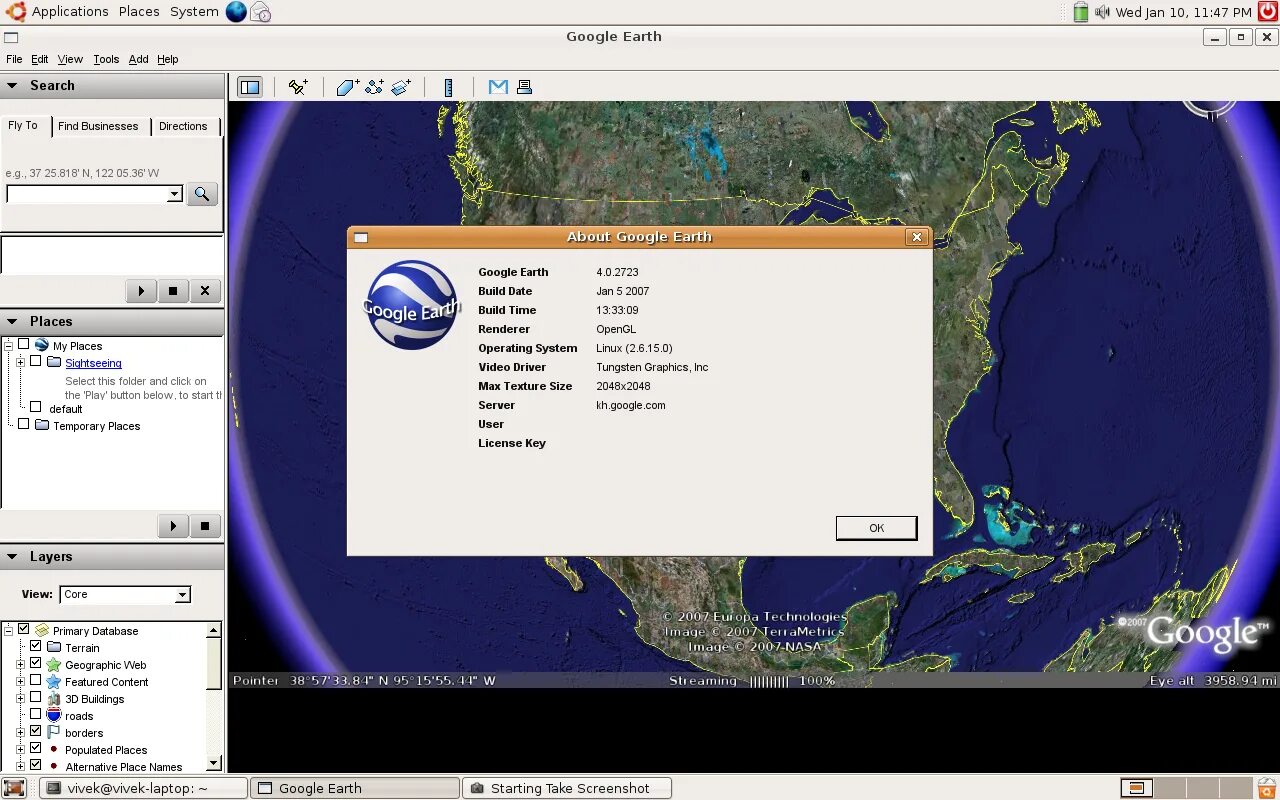Open the Tools menu
This screenshot has width=1280, height=800.
[x=106, y=60]
